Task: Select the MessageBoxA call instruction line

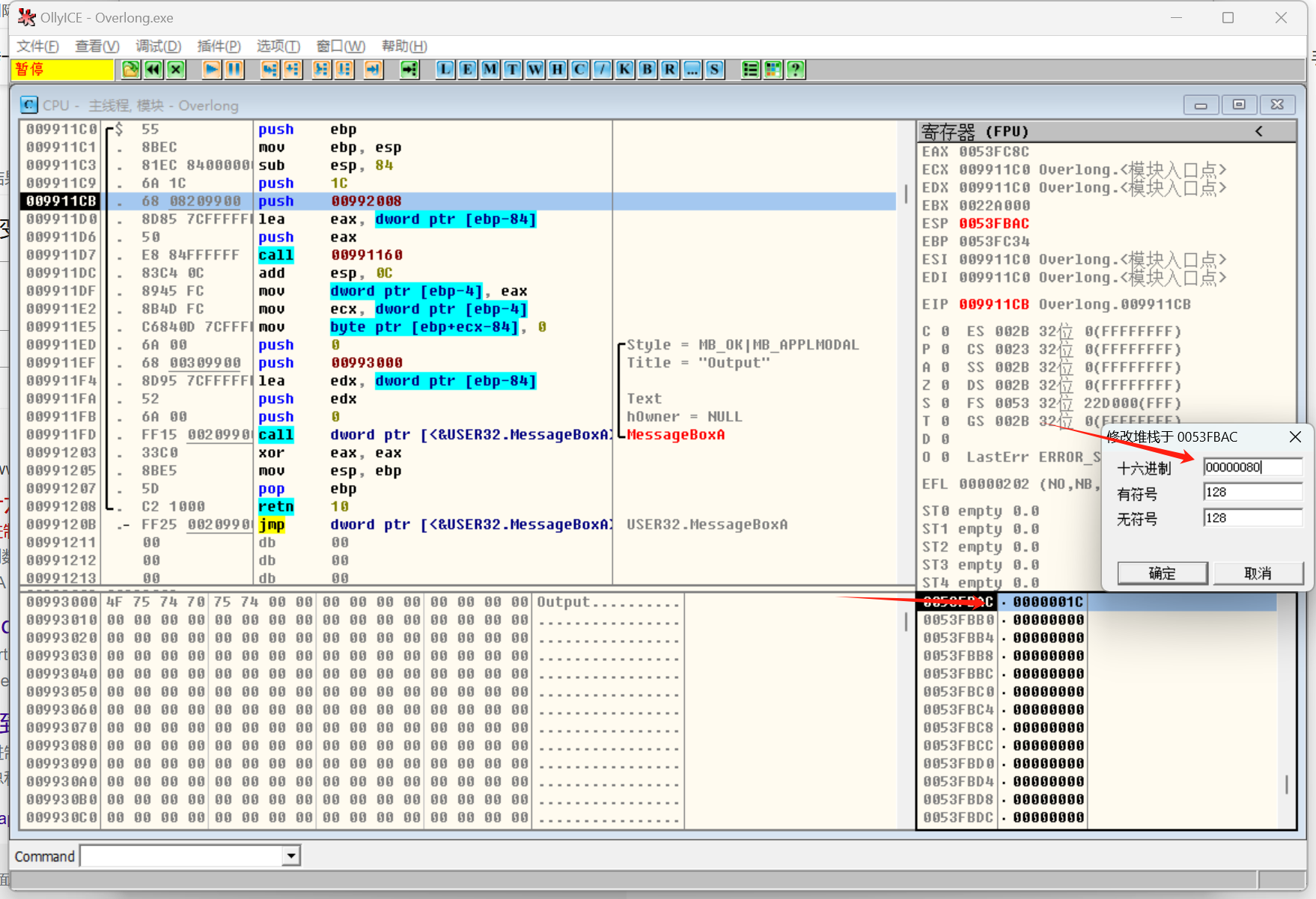Action: pos(434,435)
